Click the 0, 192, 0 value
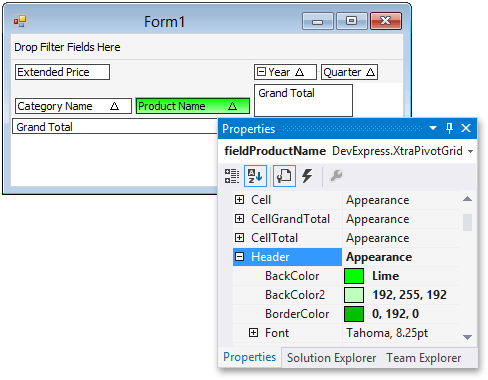This screenshot has width=488, height=380. [395, 314]
